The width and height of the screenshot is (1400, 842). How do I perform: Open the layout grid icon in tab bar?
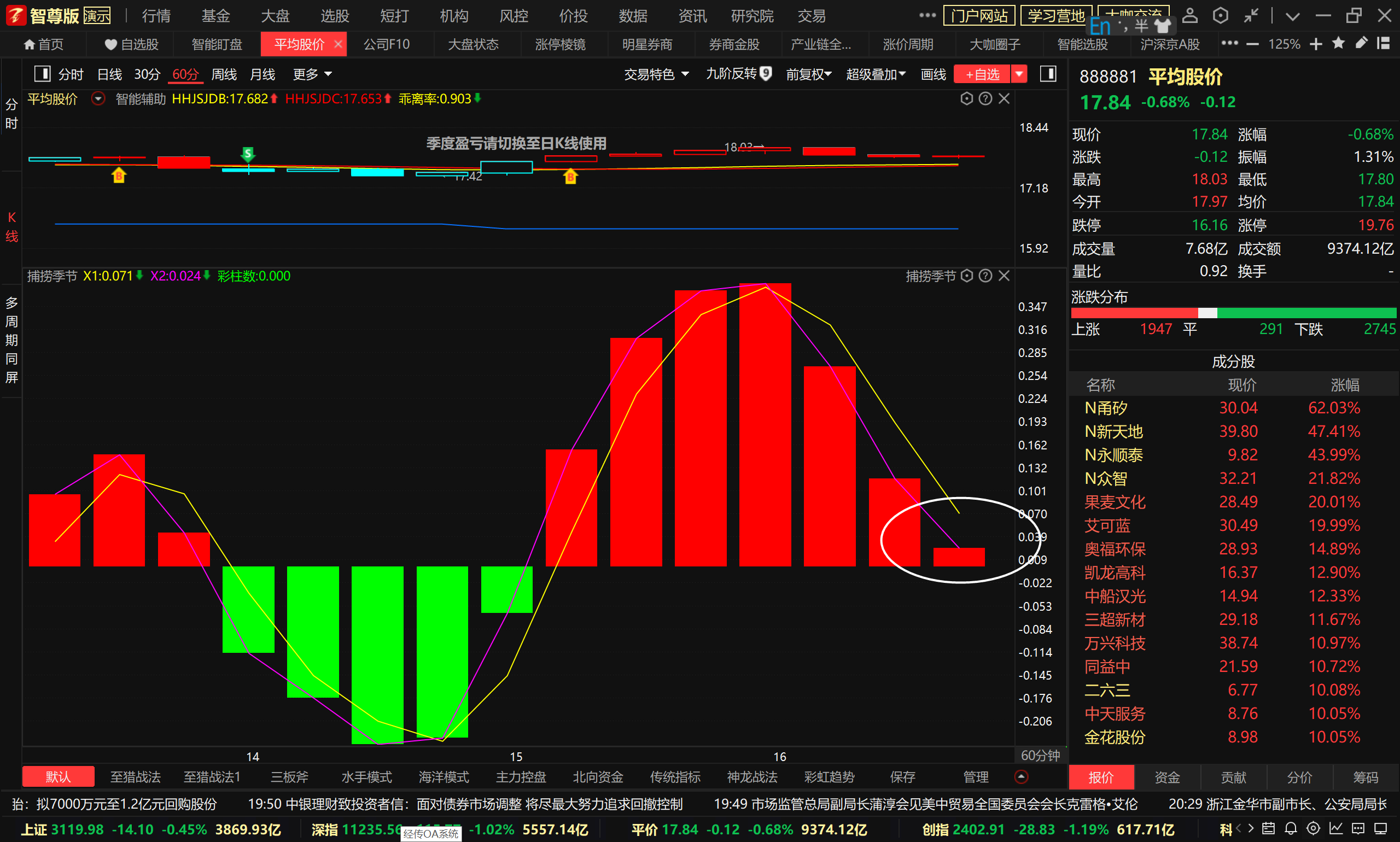pyautogui.click(x=1384, y=44)
